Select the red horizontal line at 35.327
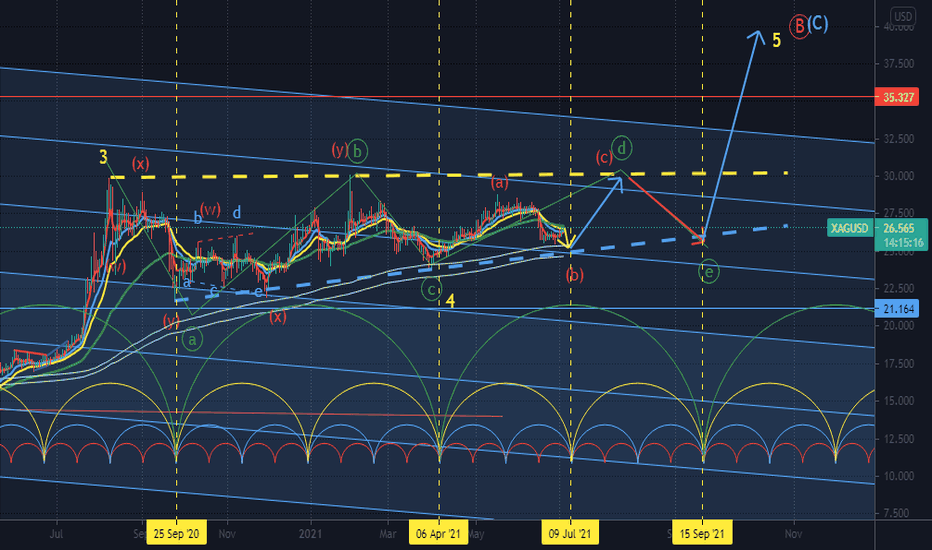 (437, 97)
